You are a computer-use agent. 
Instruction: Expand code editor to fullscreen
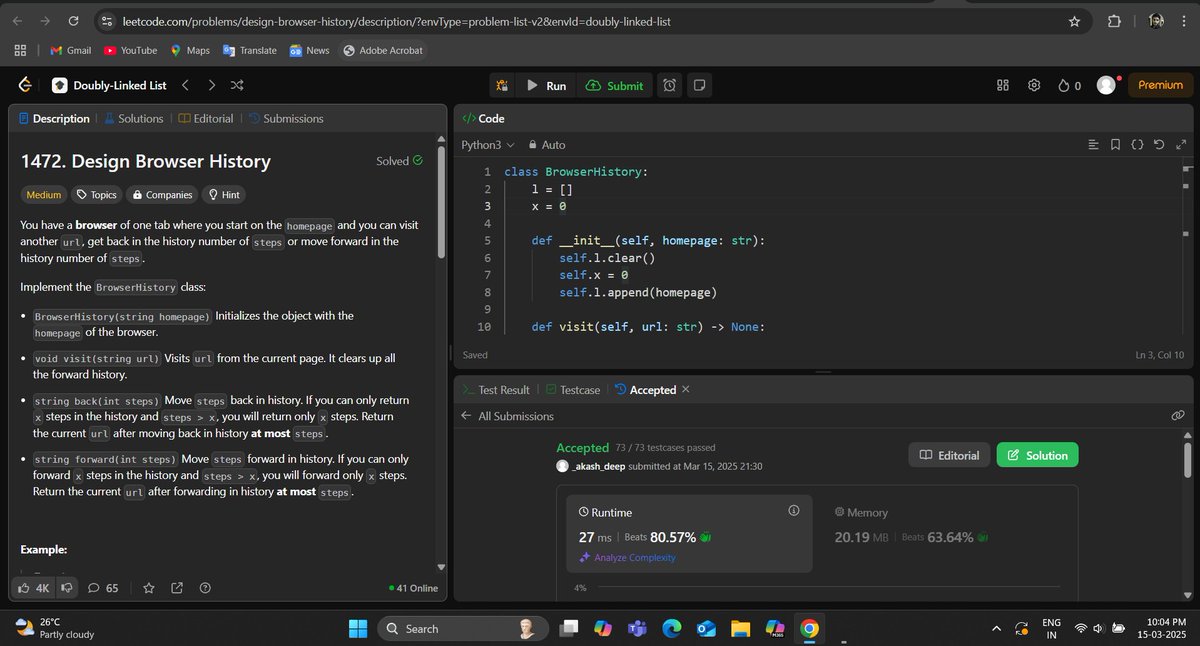pos(1182,145)
